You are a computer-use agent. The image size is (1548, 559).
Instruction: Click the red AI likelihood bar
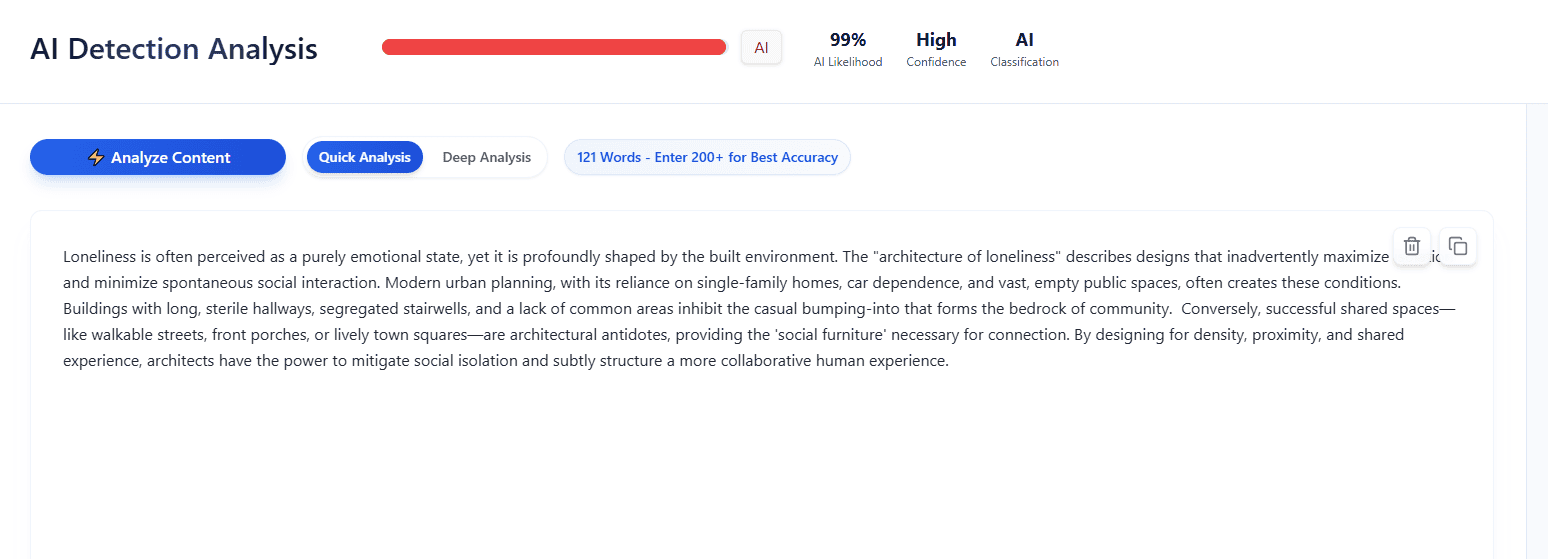click(x=553, y=47)
